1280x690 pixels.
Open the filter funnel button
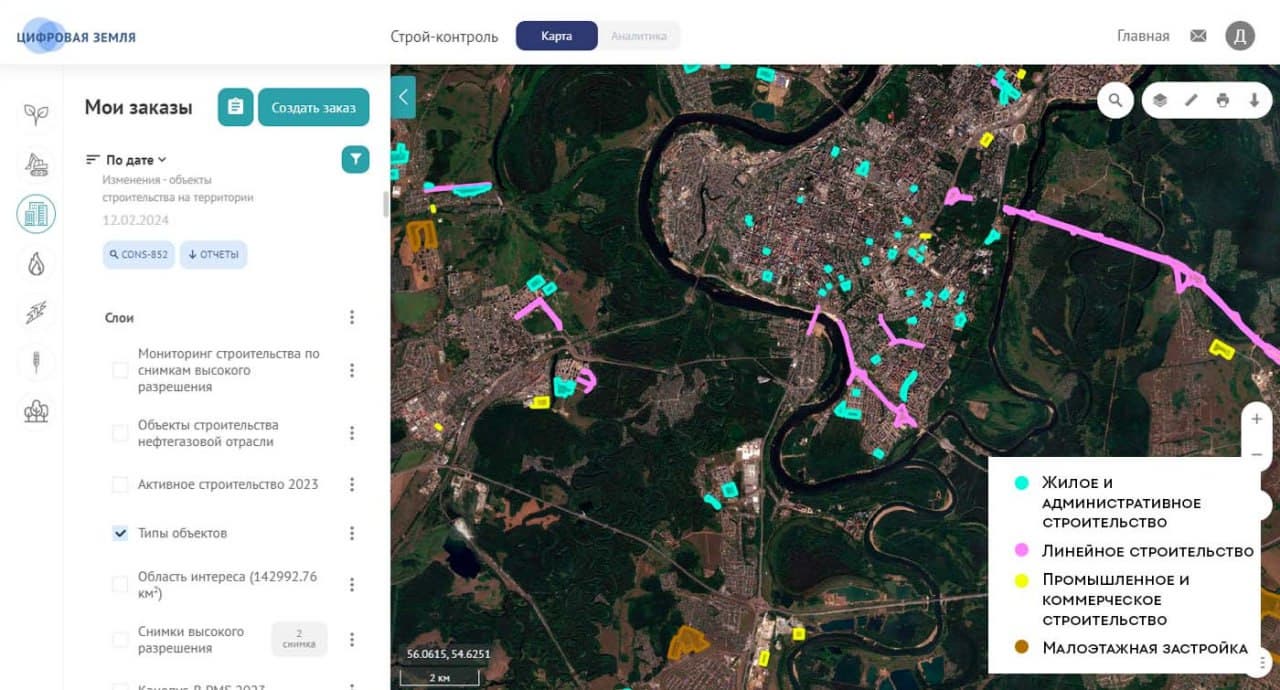tap(355, 159)
